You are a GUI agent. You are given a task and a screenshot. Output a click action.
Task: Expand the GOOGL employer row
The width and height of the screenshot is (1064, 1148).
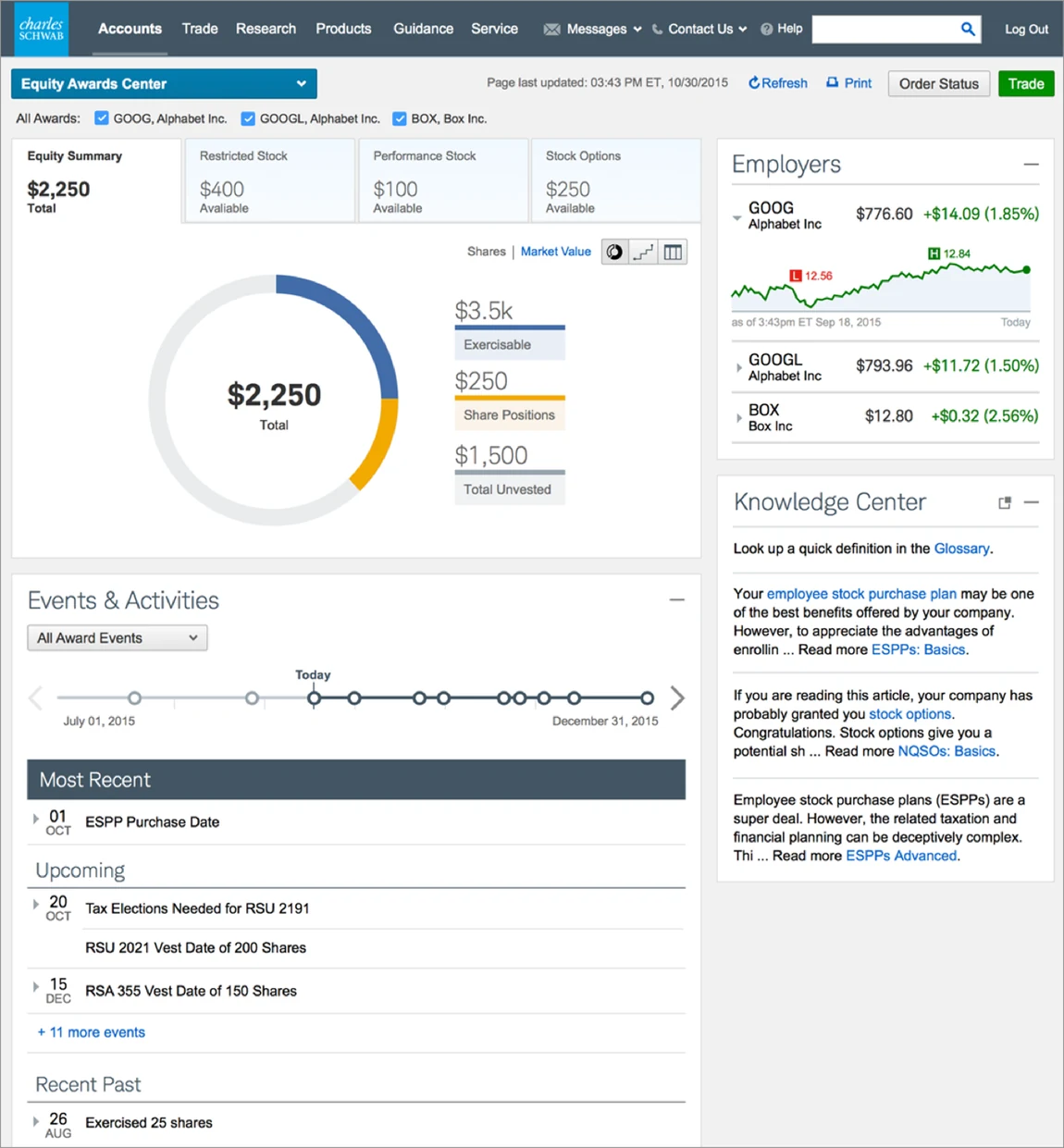click(x=738, y=367)
